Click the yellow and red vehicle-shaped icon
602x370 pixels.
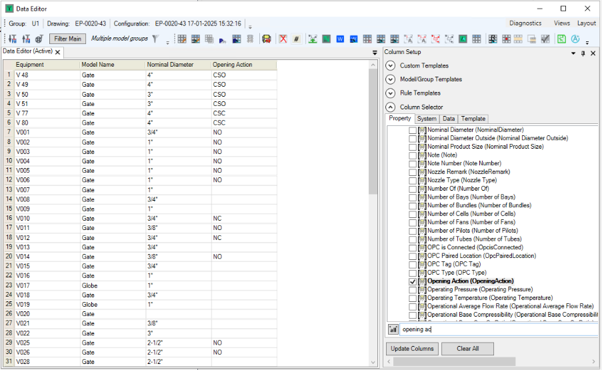[266, 39]
